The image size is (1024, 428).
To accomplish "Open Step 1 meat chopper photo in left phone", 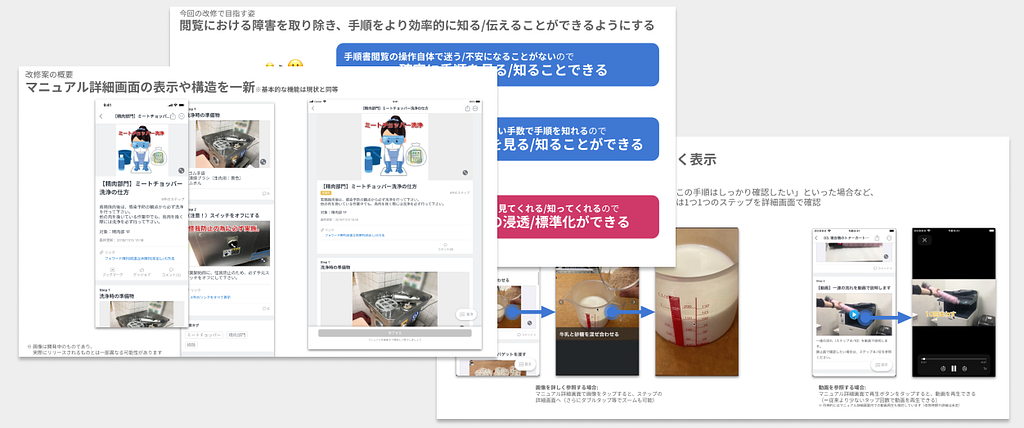I will coord(141,314).
